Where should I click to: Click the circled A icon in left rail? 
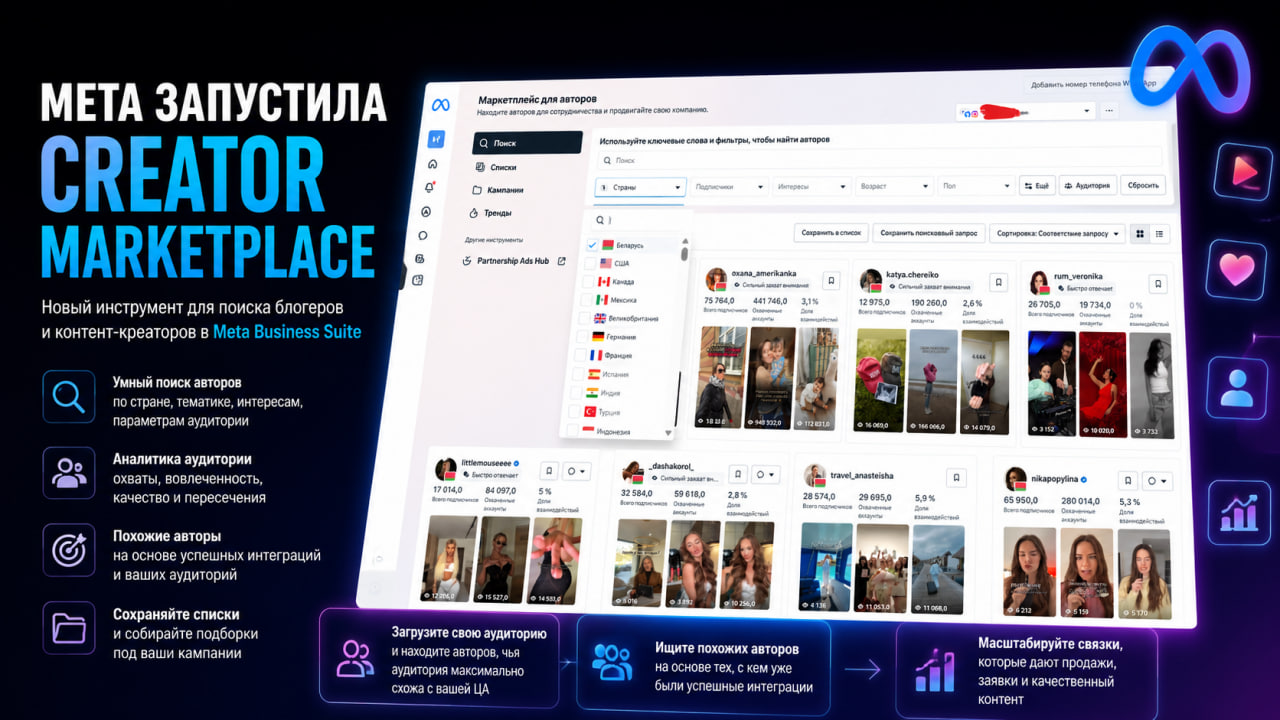pyautogui.click(x=426, y=212)
